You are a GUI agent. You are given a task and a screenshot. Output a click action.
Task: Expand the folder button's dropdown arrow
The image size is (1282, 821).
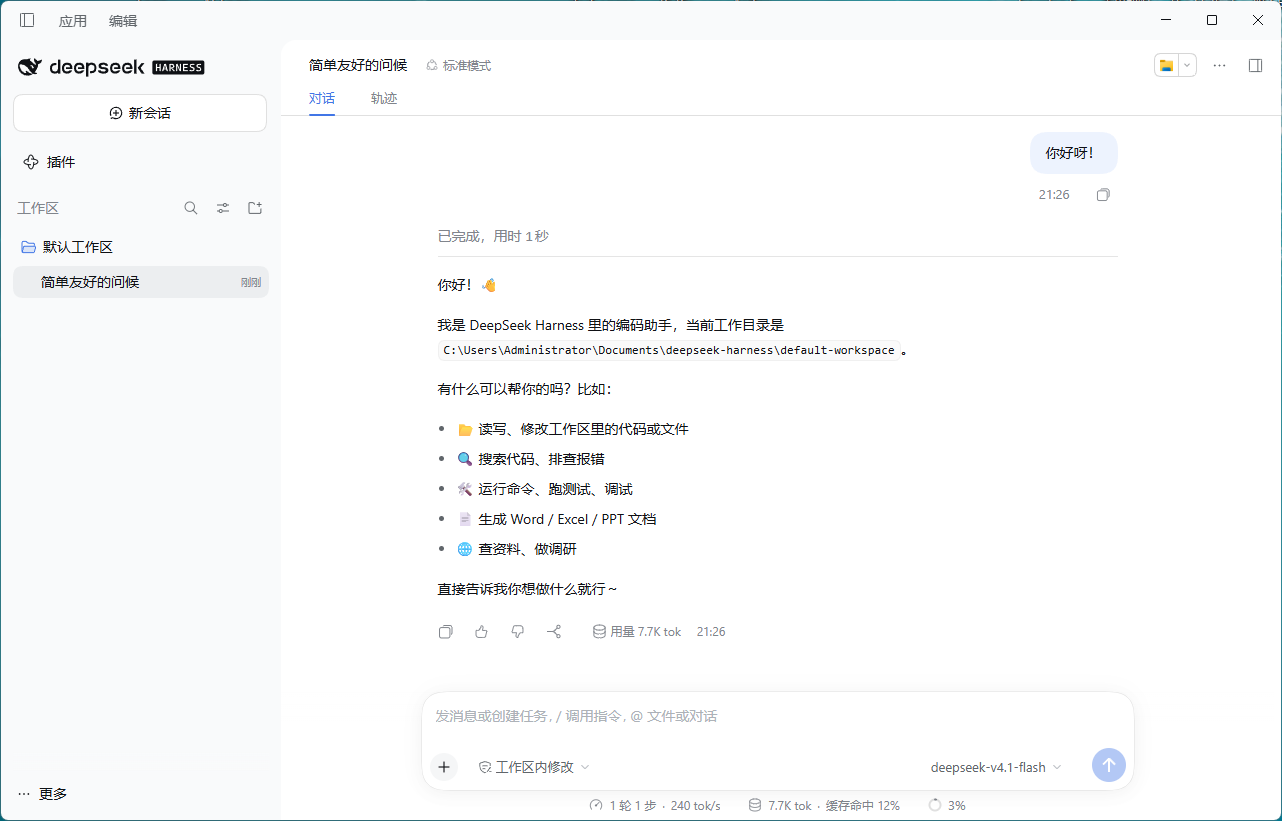pyautogui.click(x=1187, y=65)
